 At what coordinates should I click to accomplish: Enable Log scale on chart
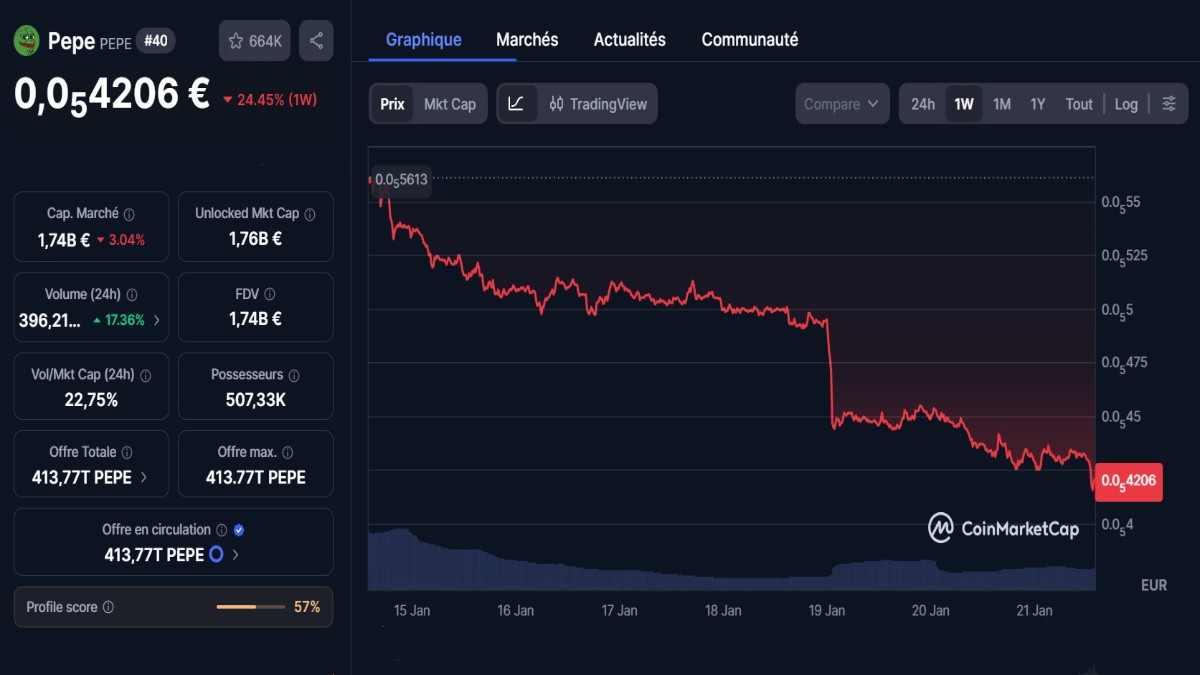[1126, 104]
